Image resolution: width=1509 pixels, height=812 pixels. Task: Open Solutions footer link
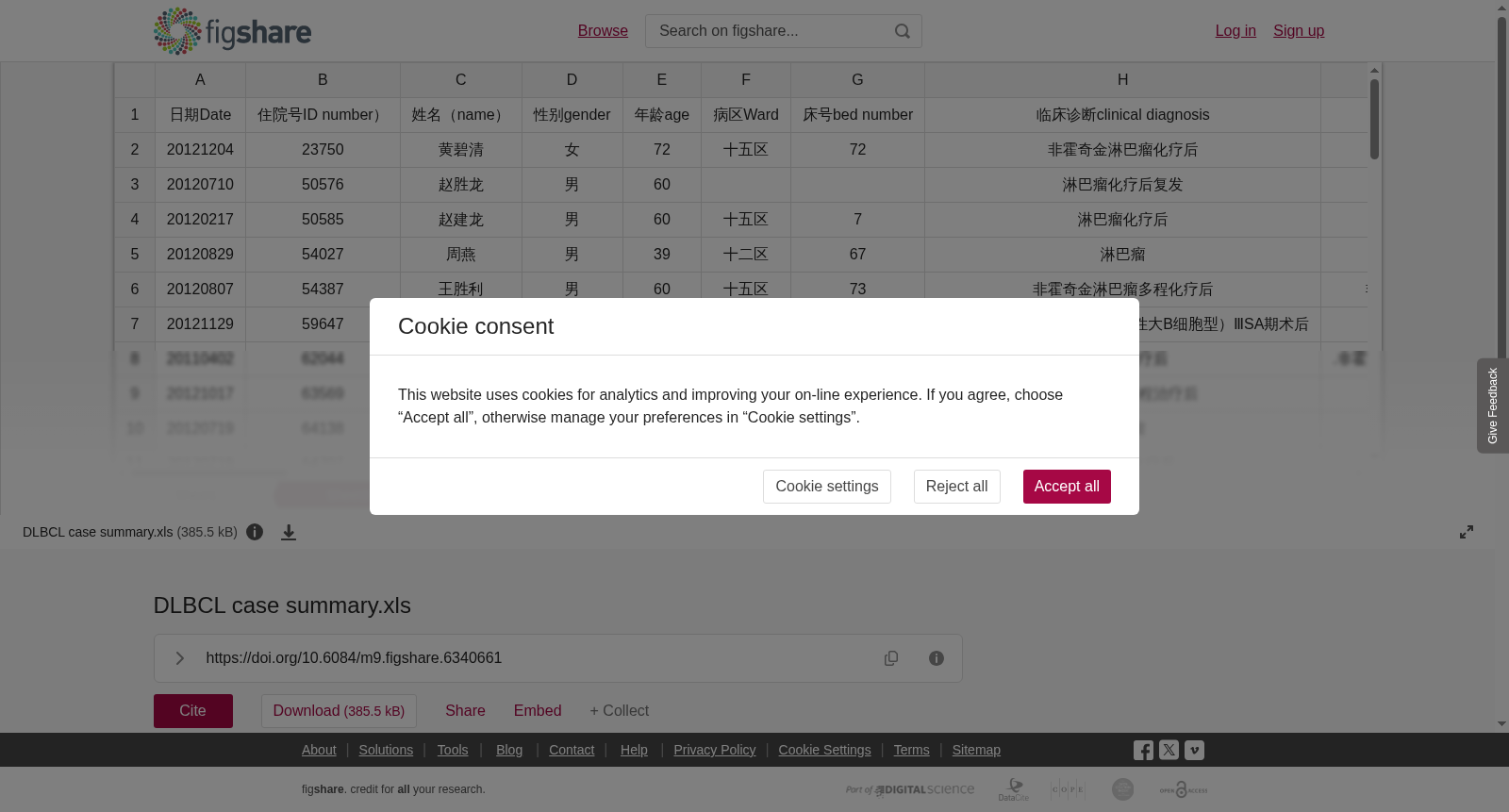click(386, 750)
